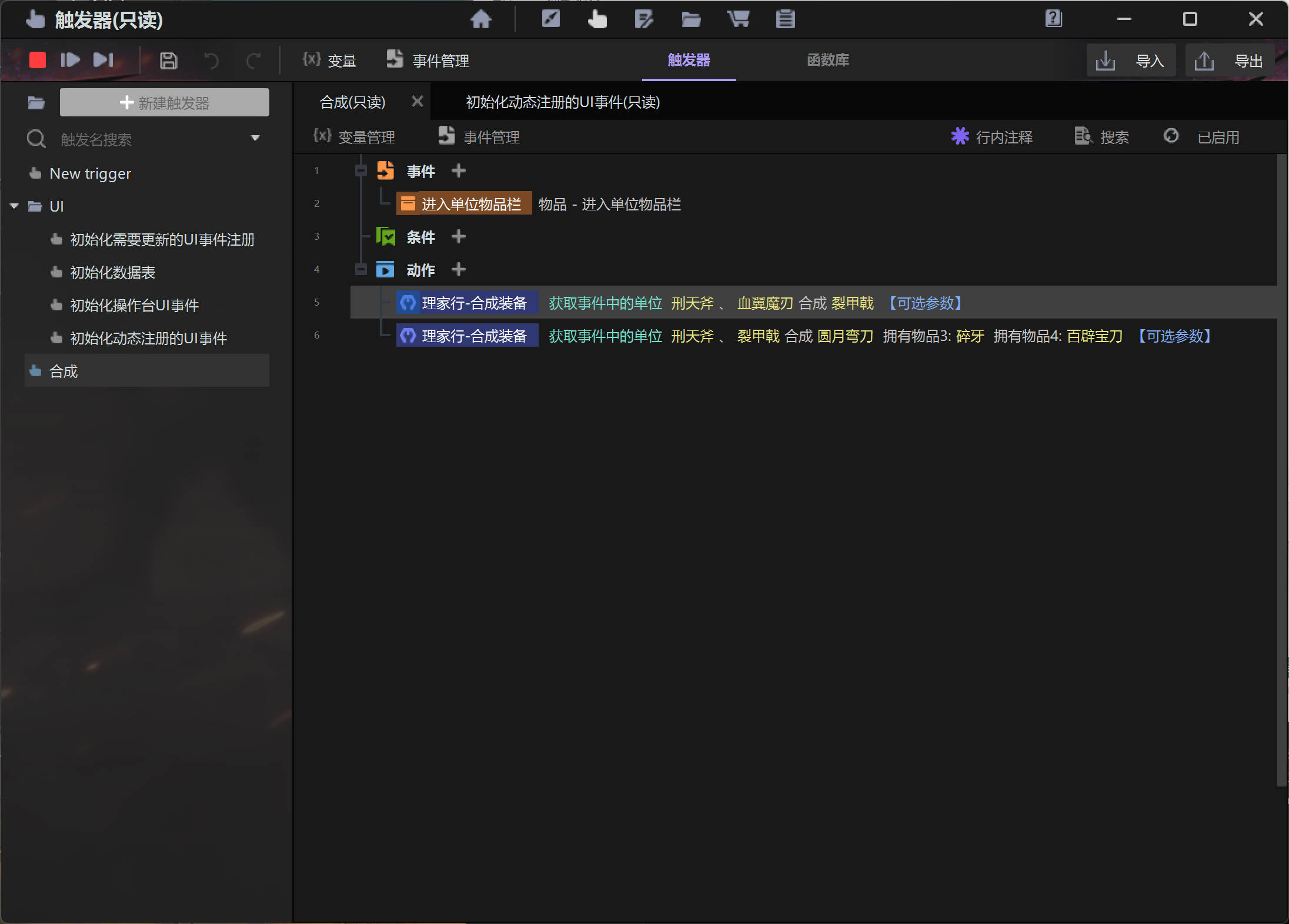Click the 条件 section icon

coord(386,236)
